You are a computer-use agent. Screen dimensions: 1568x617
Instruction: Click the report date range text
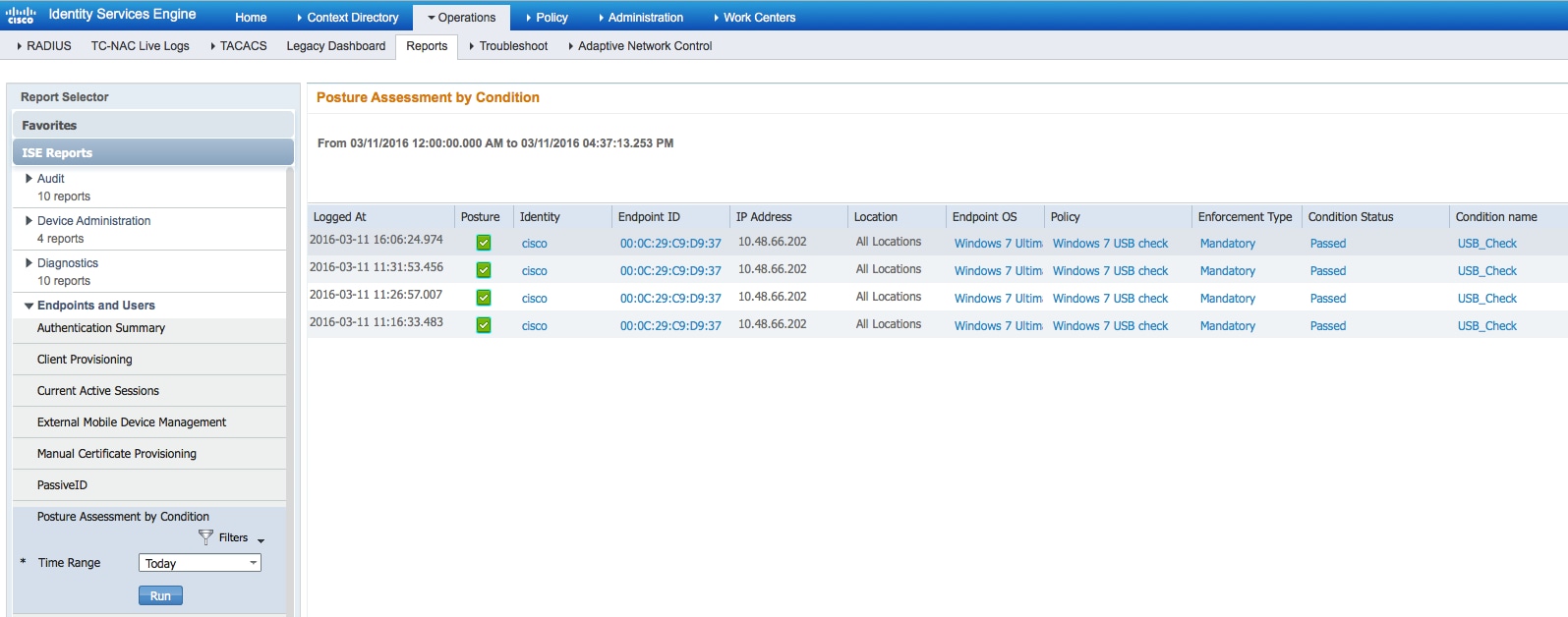(495, 143)
